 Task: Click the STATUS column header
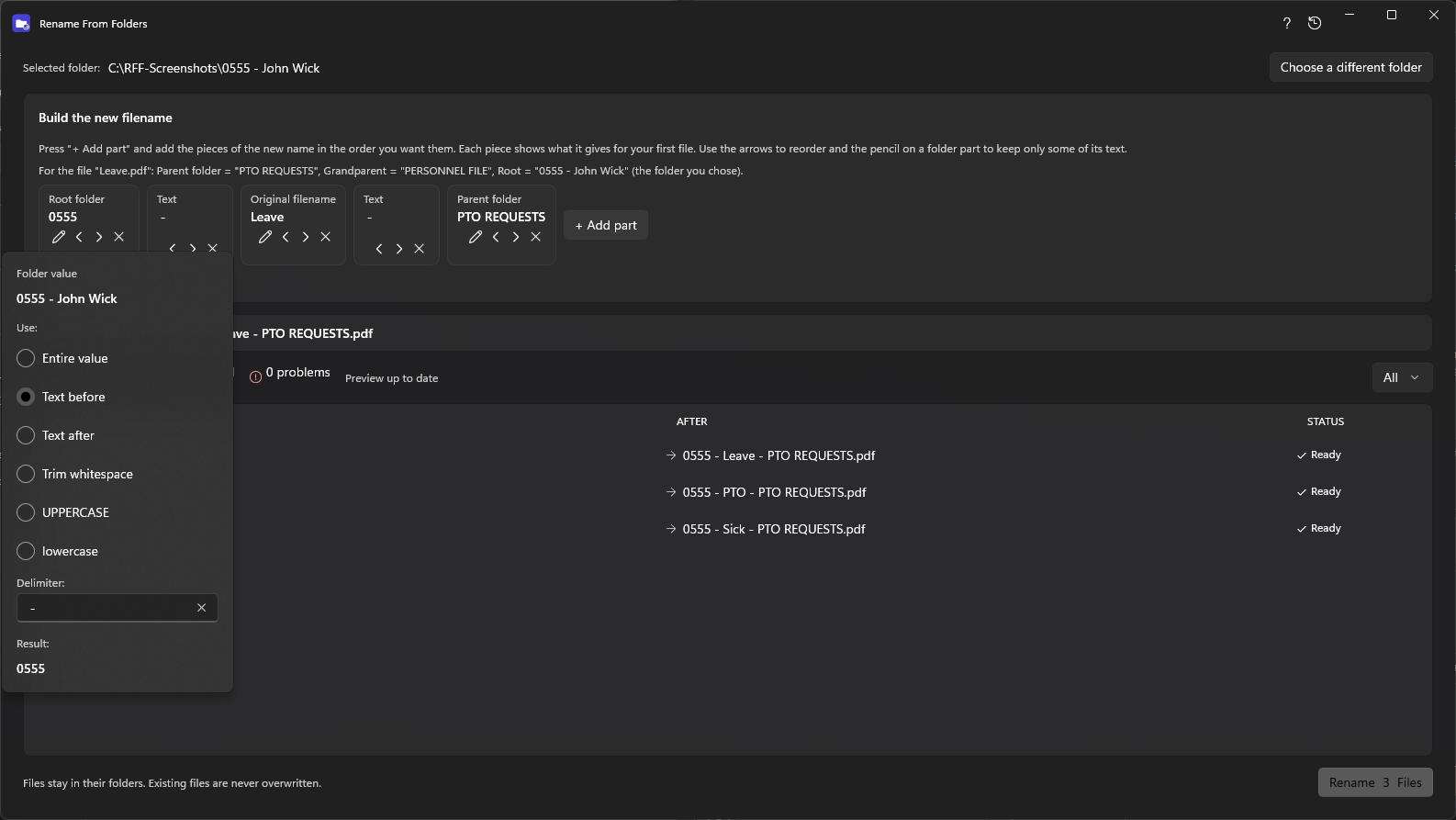click(1326, 421)
